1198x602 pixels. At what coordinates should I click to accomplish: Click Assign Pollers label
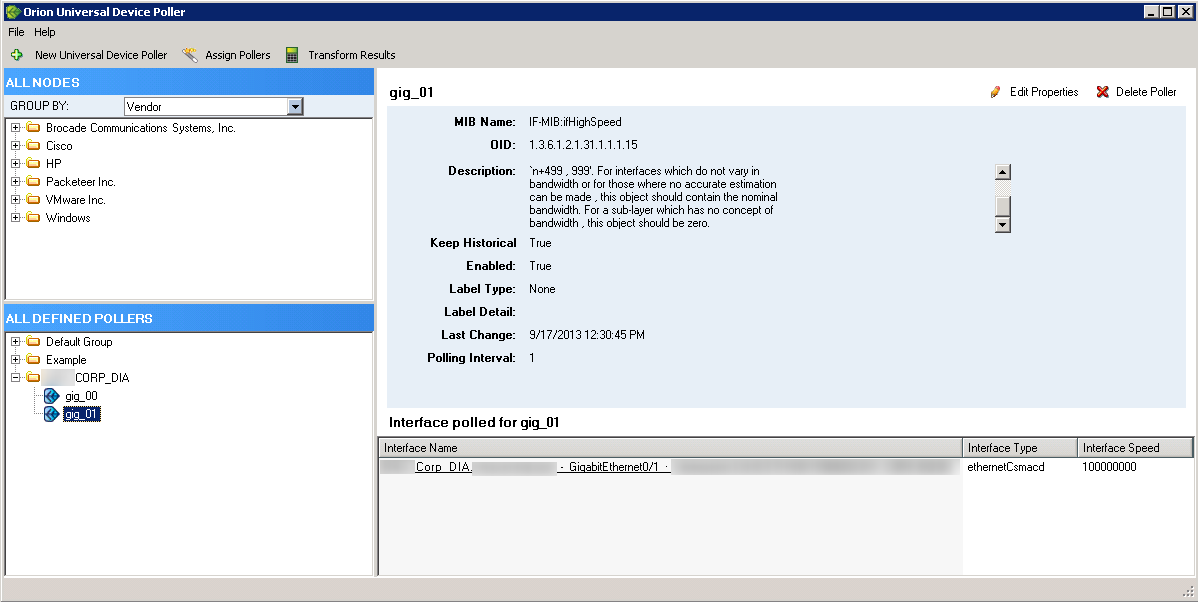[238, 55]
